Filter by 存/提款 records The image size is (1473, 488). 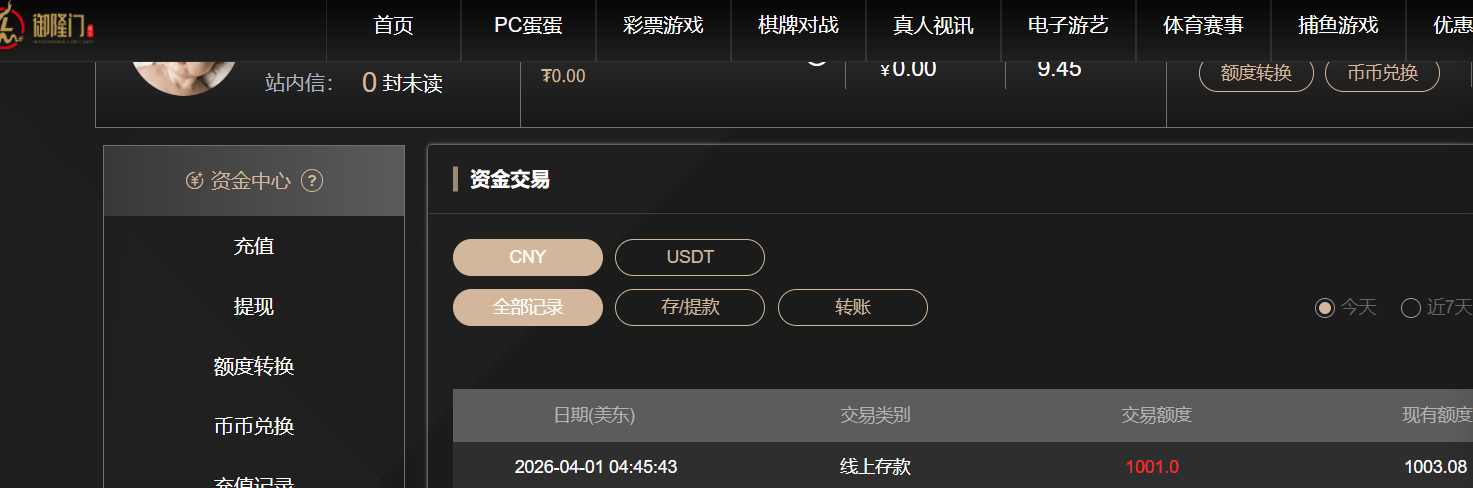coord(690,307)
